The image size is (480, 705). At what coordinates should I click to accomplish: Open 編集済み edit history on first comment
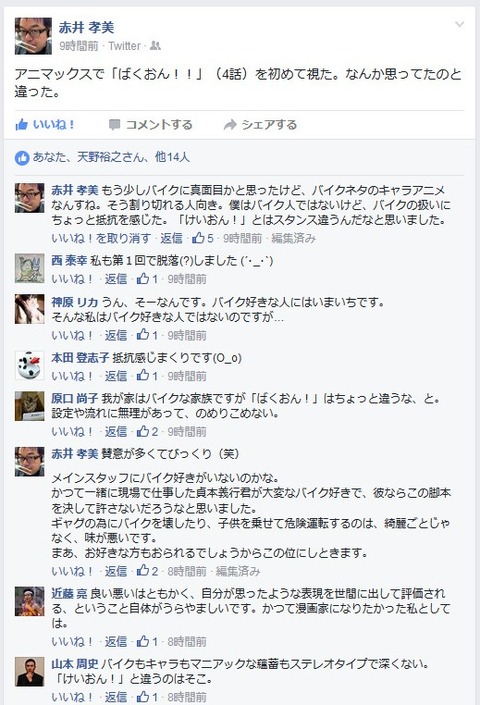[x=293, y=238]
